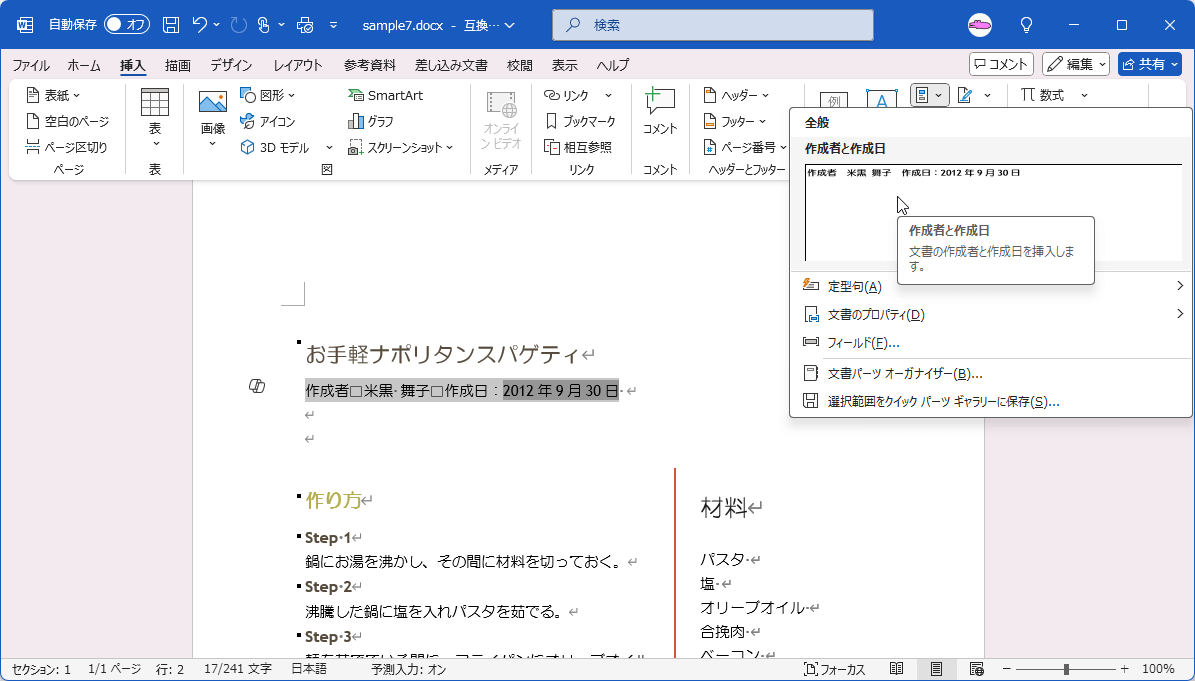Screen dimensions: 1195x681
Task: Insert a cross-reference (相互参照)
Action: click(578, 147)
